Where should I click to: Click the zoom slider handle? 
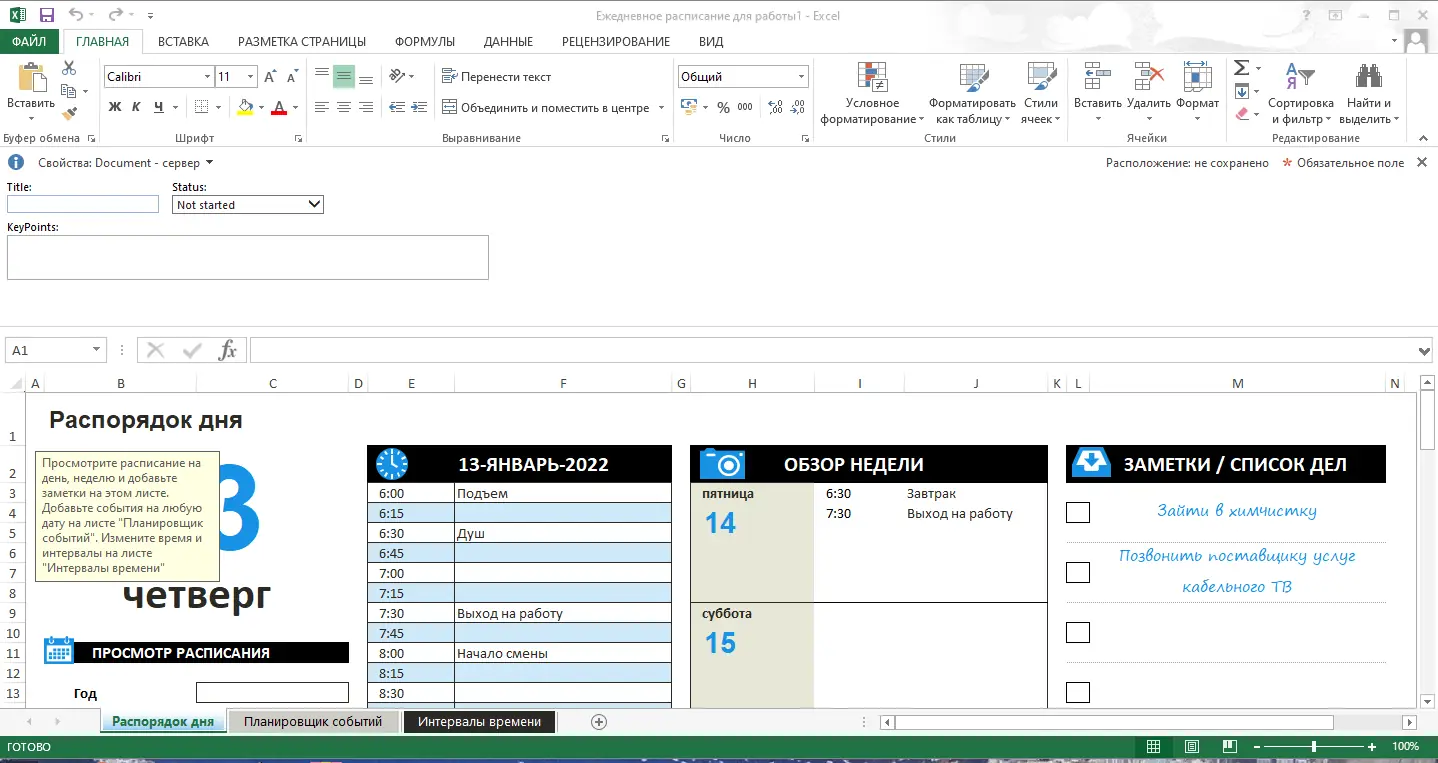1313,746
